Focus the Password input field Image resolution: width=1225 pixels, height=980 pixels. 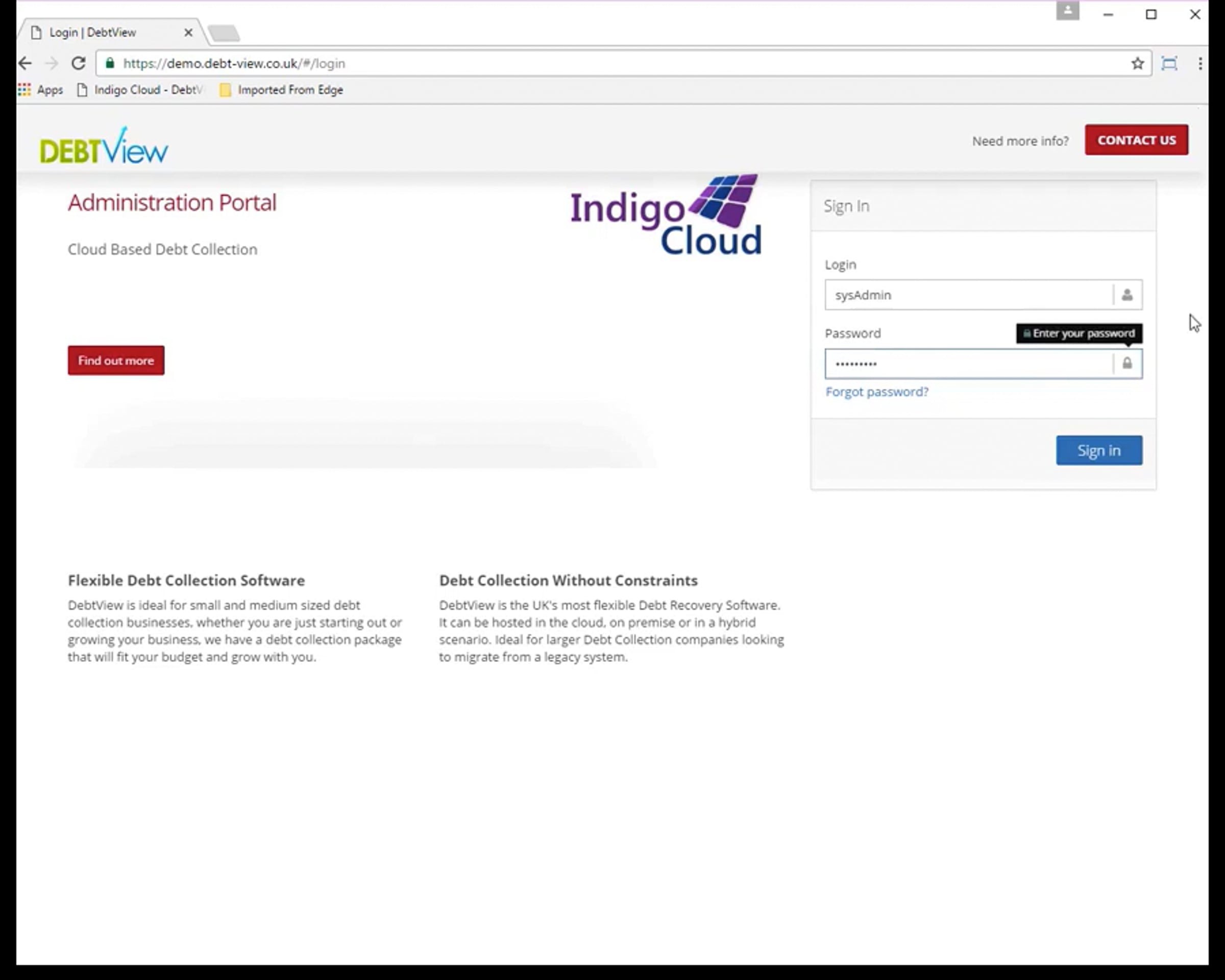pos(983,363)
